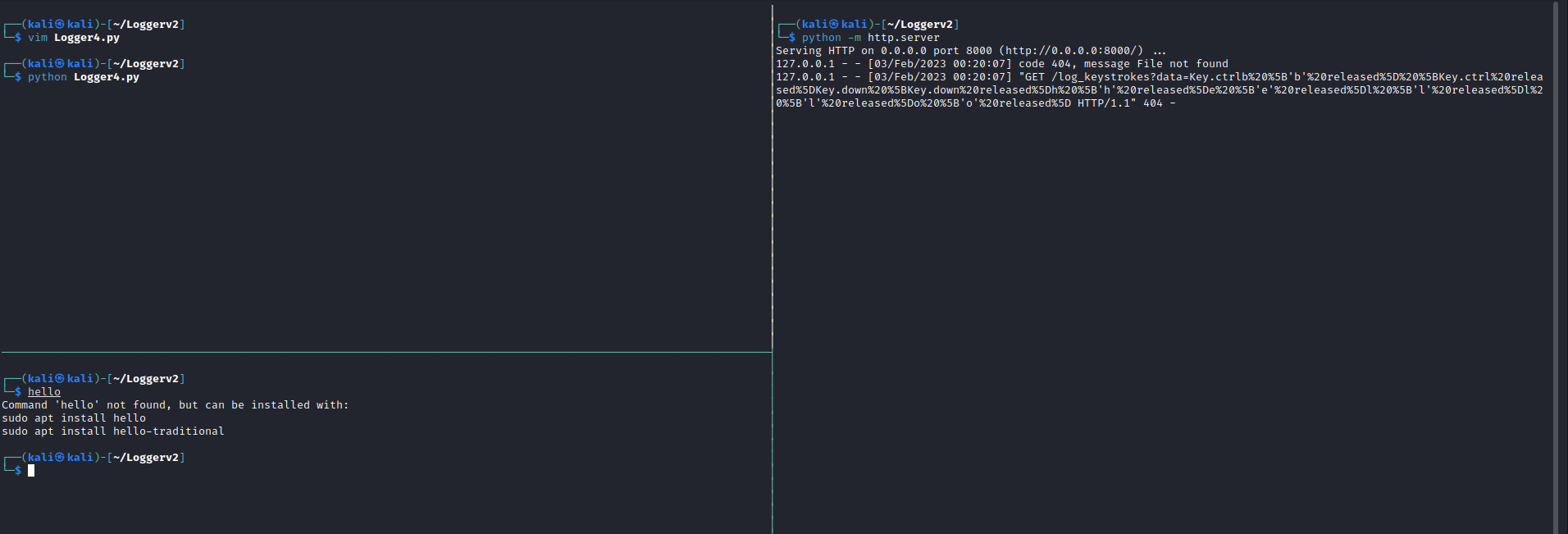
Task: Click the underlined hello command
Action: click(x=44, y=392)
